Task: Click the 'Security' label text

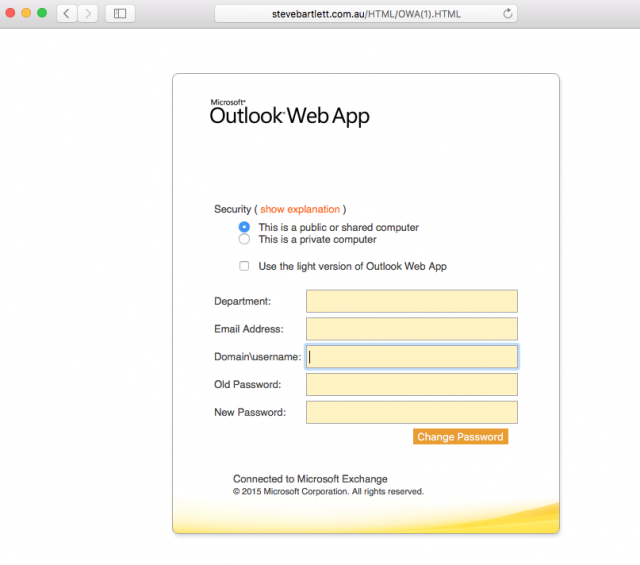Action: click(x=232, y=209)
